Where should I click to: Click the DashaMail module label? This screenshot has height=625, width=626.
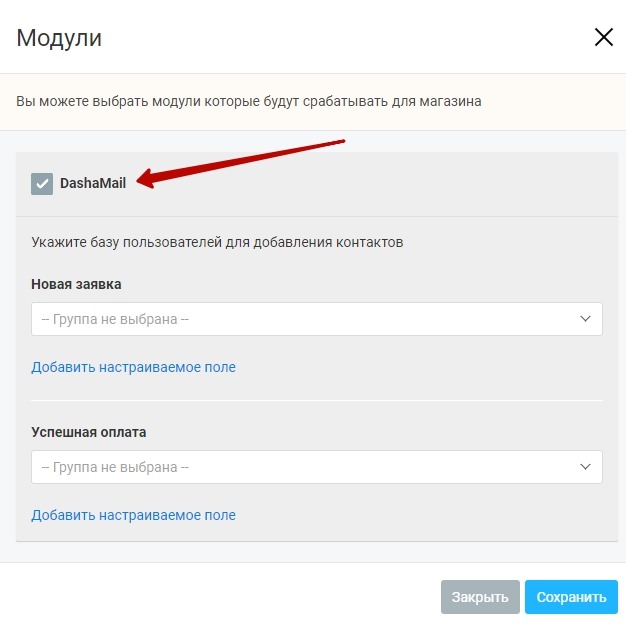(93, 183)
